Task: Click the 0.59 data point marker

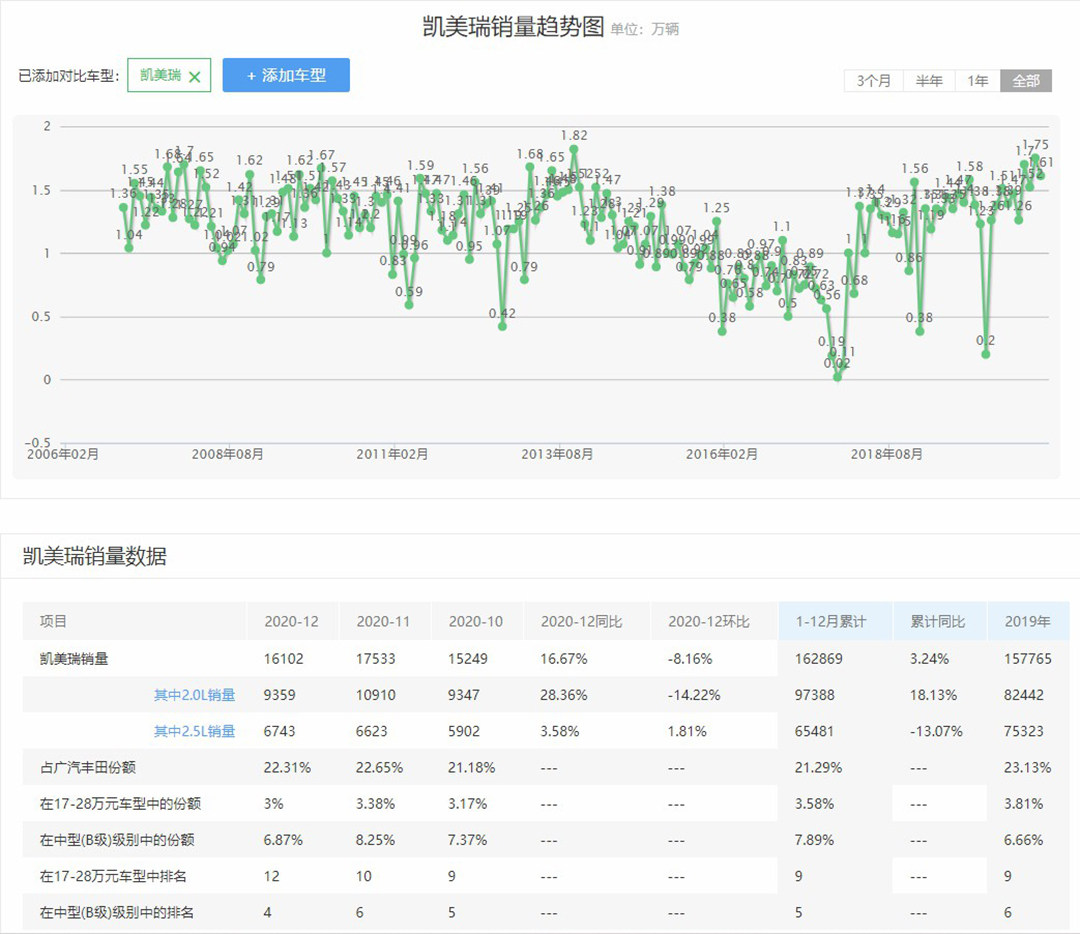Action: pyautogui.click(x=409, y=304)
